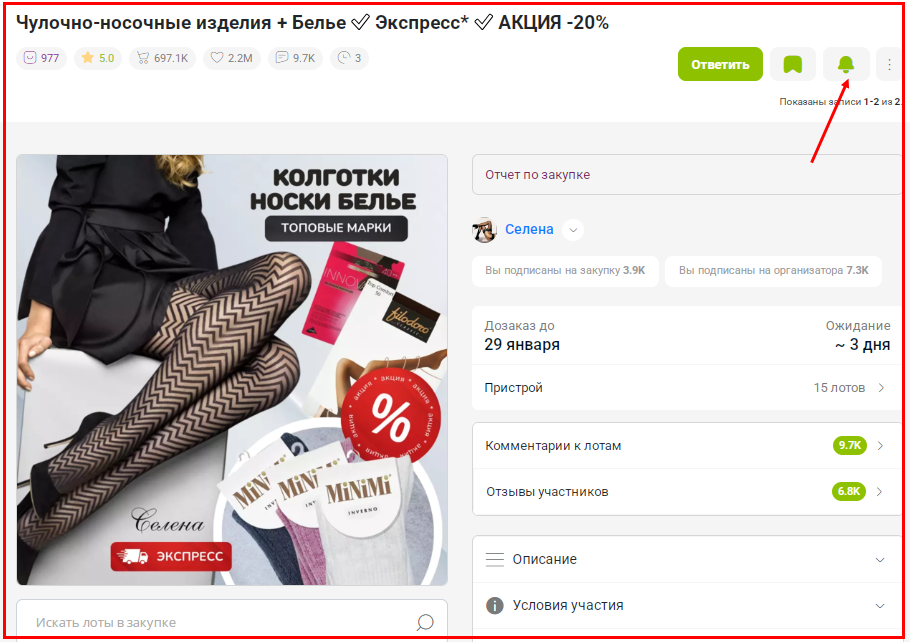Screen dimensions: 910x642
Task: Toggle subscription Вы подписаны на организатора
Action: coord(773,270)
